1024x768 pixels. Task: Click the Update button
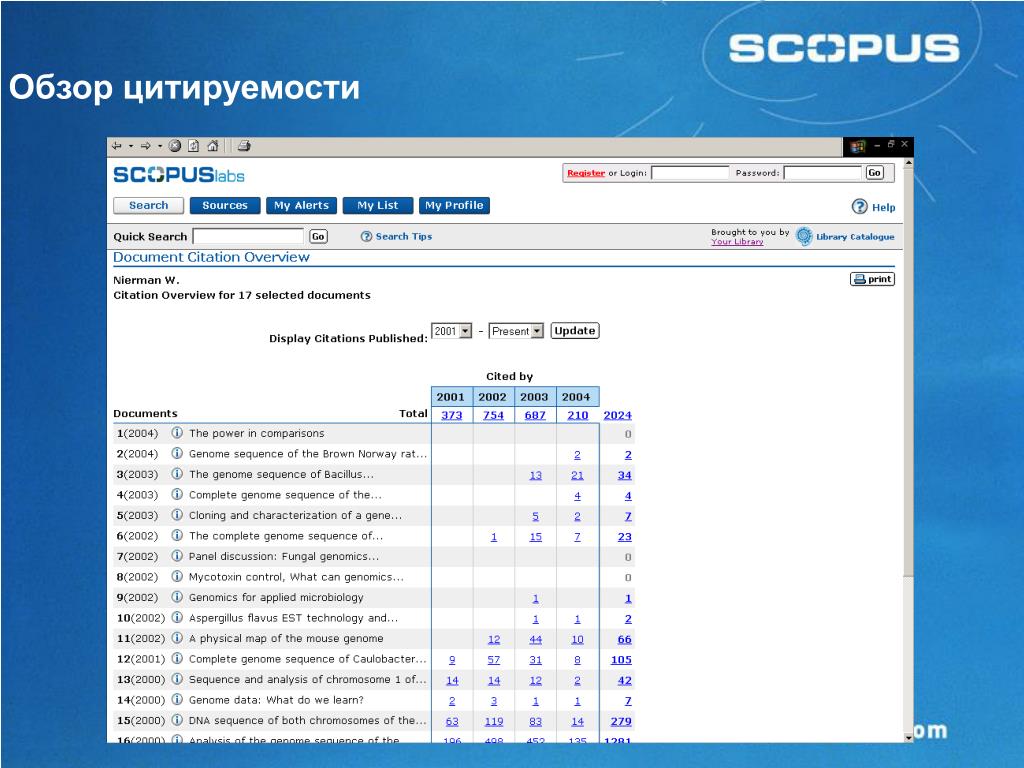pos(575,330)
